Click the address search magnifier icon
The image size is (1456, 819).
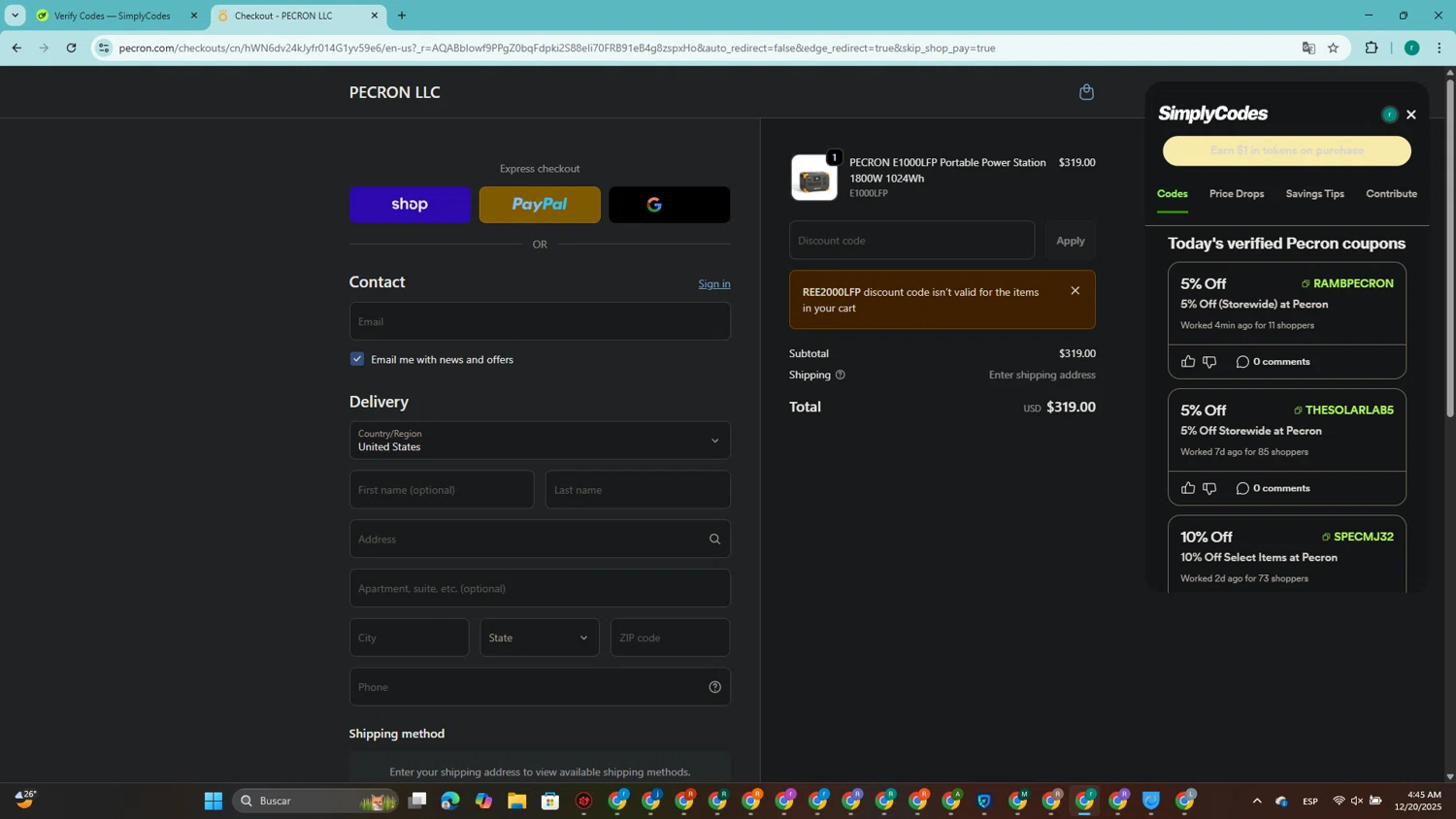click(x=714, y=540)
